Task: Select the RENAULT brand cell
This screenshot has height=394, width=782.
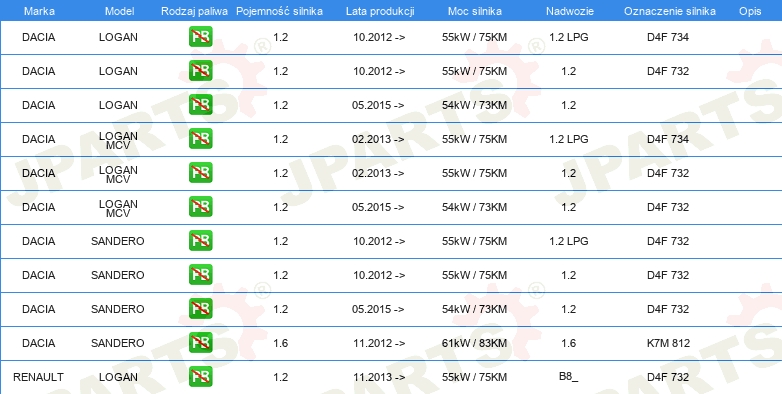Action: (38, 377)
